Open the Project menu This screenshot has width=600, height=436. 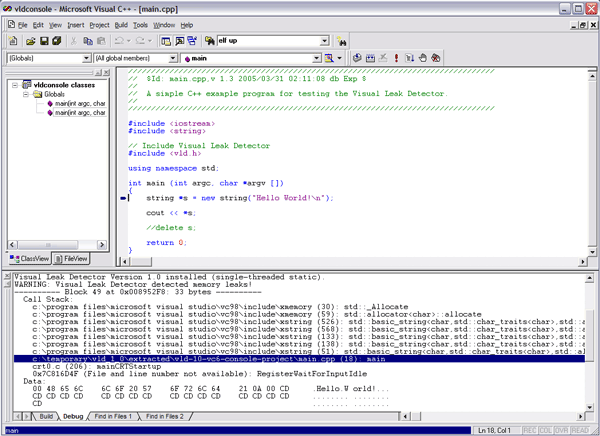click(x=99, y=24)
